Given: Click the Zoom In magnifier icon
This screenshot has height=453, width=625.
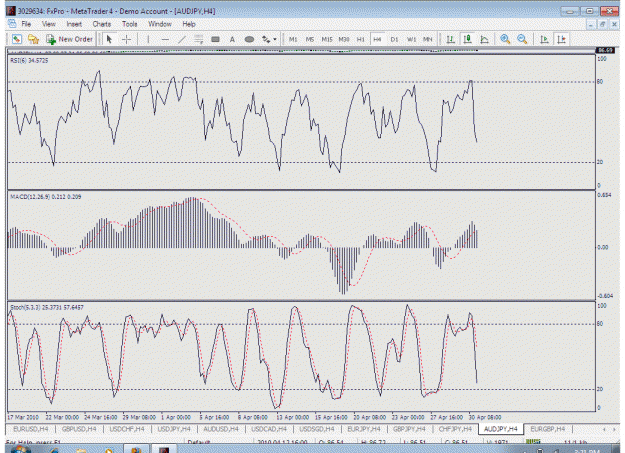Looking at the screenshot, I should 505,39.
